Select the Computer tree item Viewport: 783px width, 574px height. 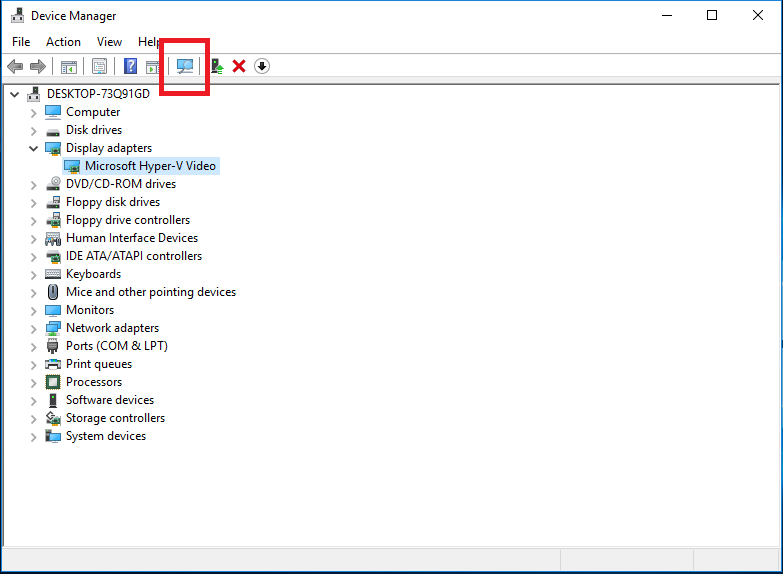[93, 112]
